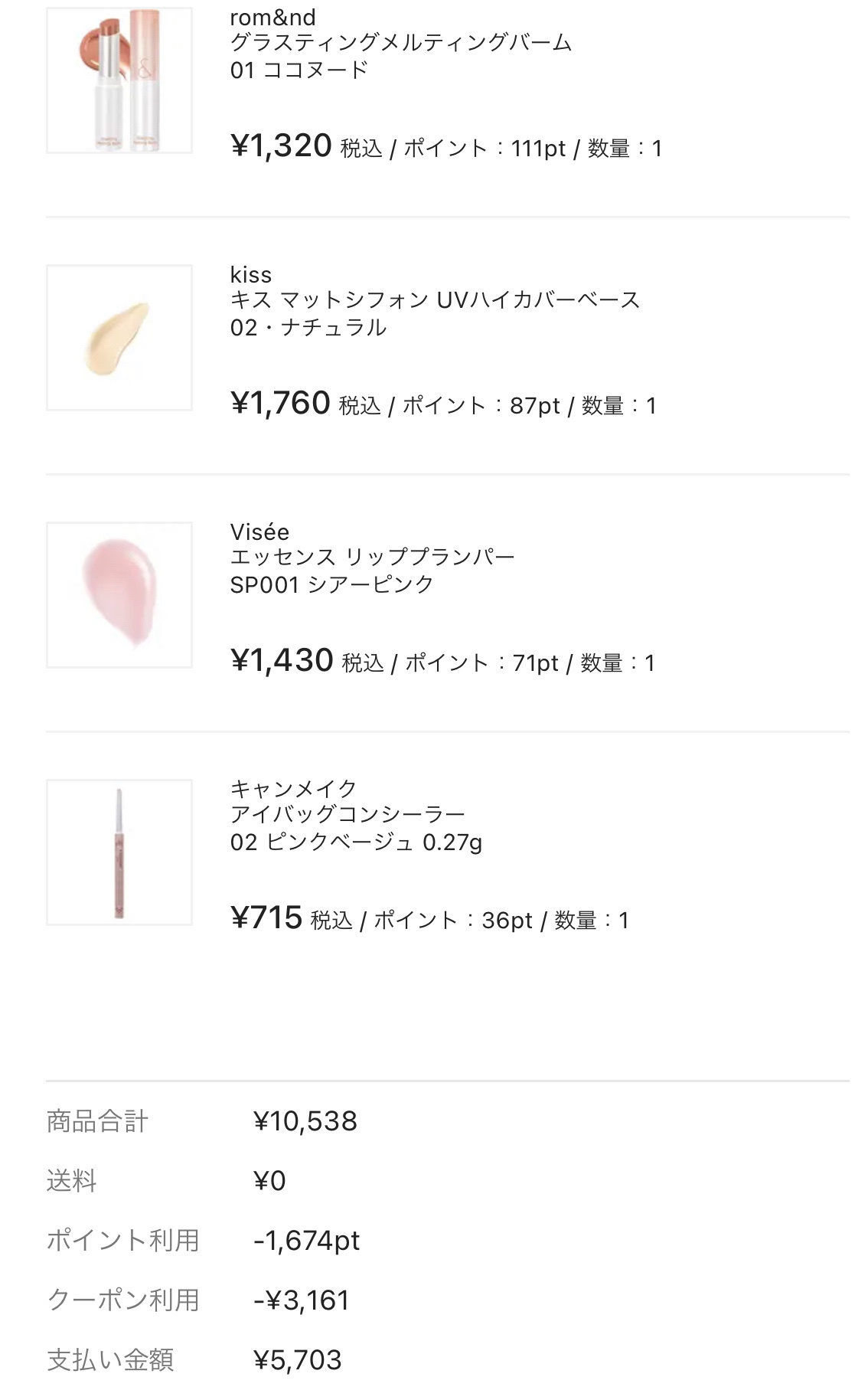Click the 01 ココヌード shade text

[299, 70]
